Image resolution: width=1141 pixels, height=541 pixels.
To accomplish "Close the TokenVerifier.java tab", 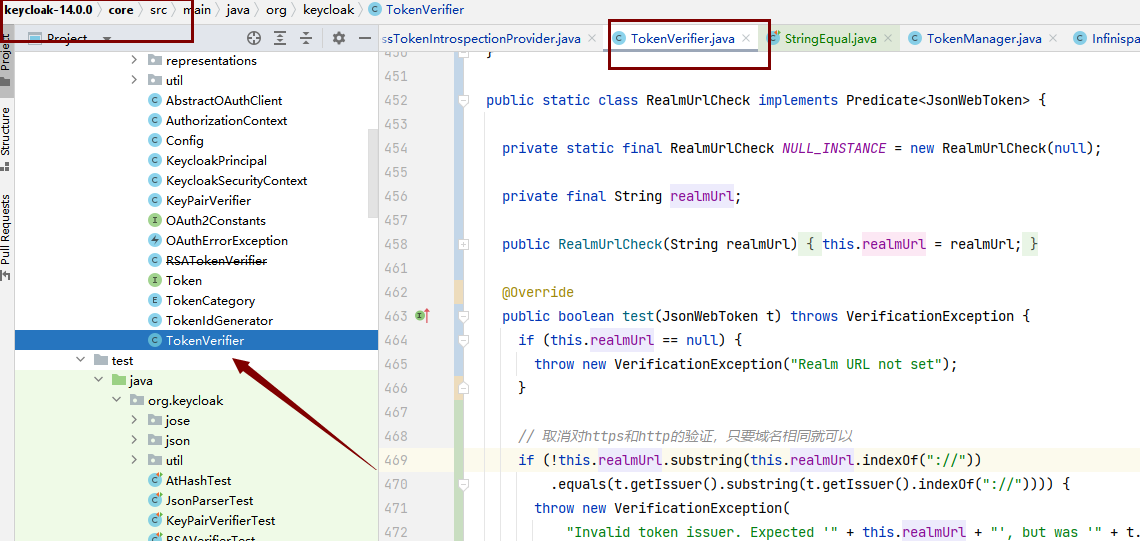I will click(x=746, y=39).
